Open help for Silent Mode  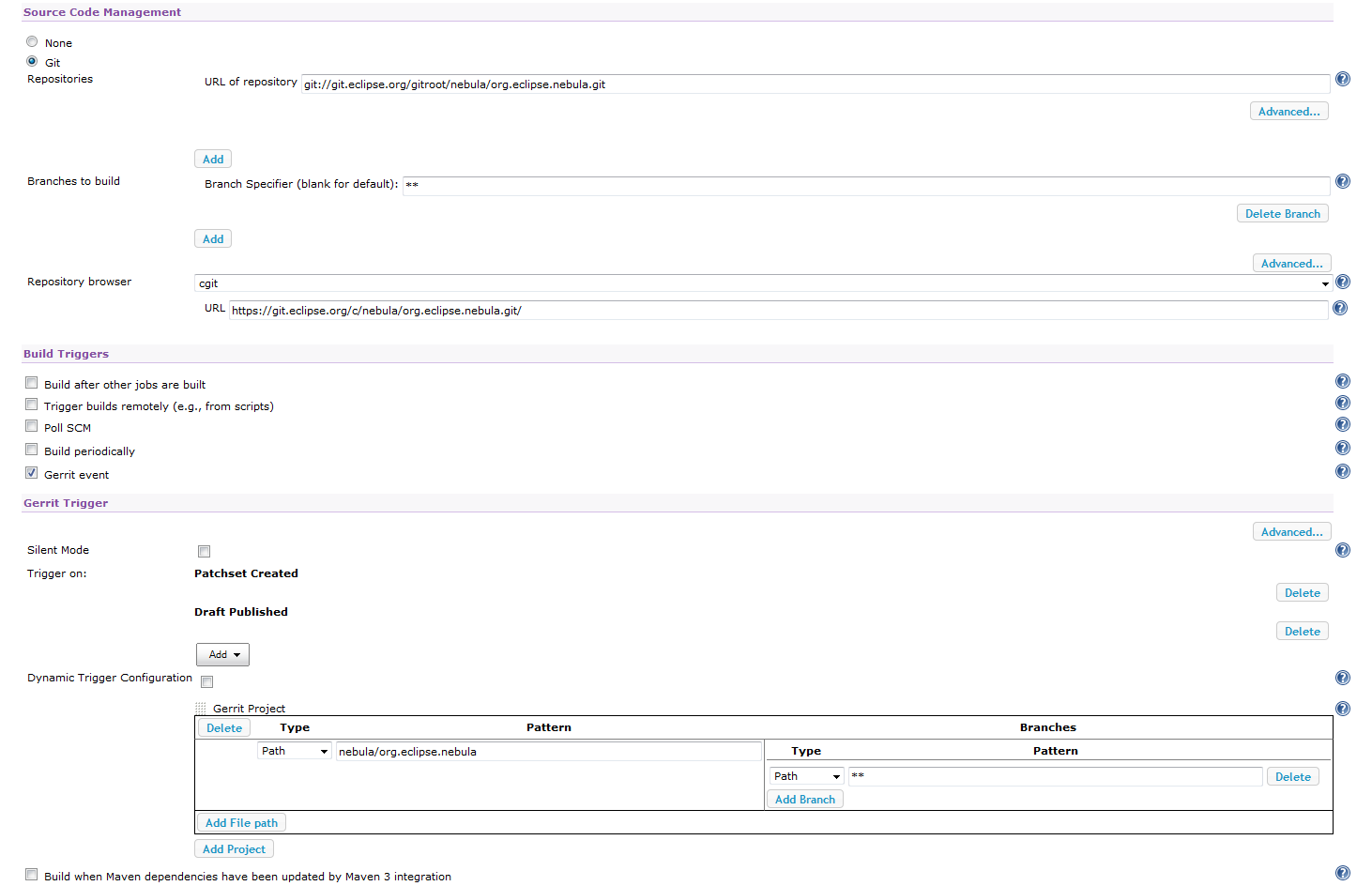[x=1342, y=550]
